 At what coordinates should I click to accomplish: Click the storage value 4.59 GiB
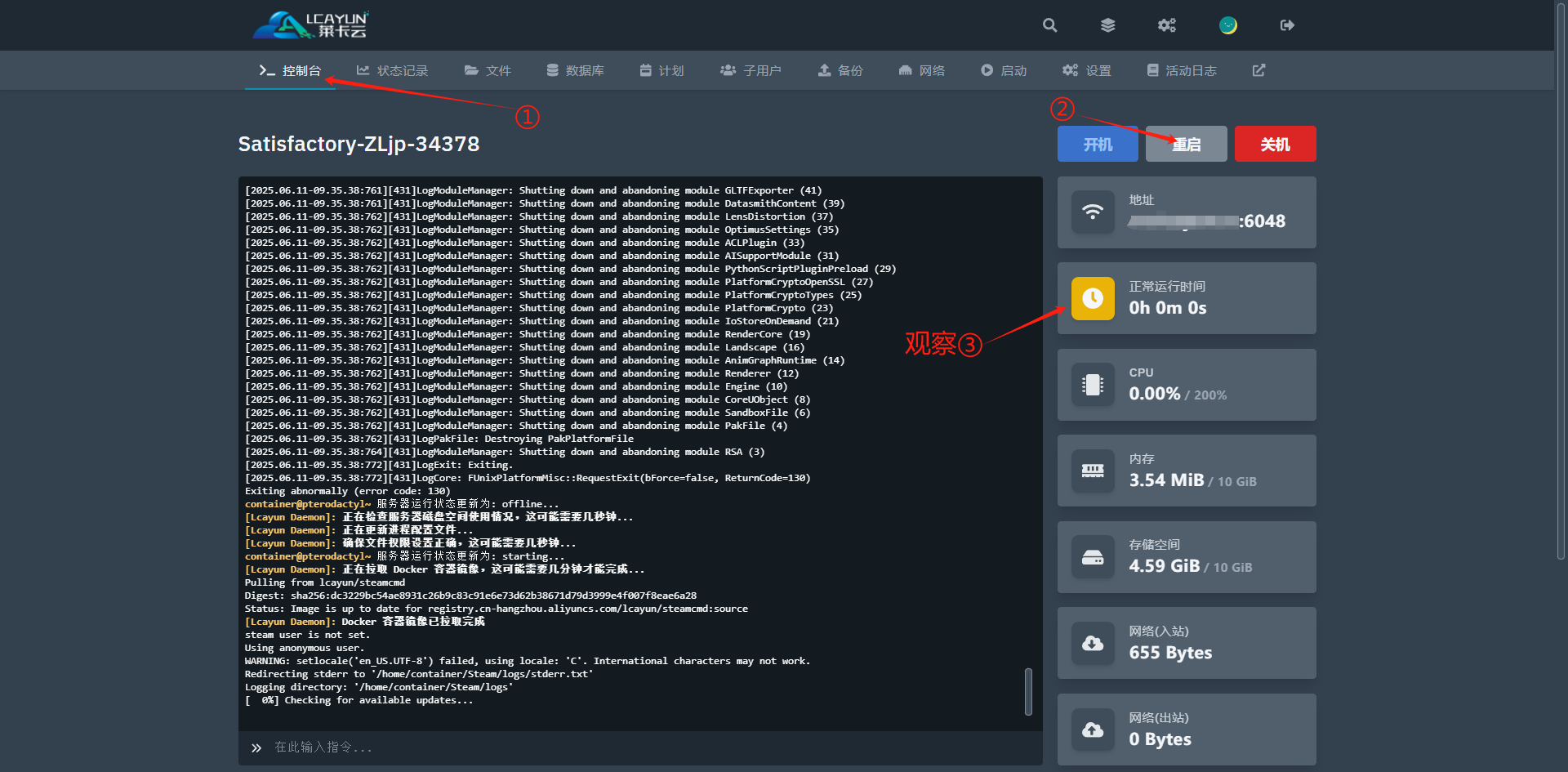[1165, 566]
